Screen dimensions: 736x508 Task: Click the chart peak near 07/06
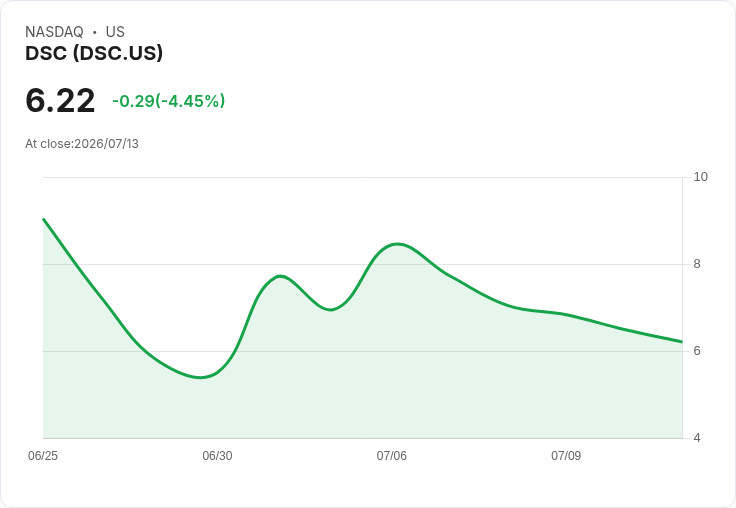pyautogui.click(x=398, y=244)
